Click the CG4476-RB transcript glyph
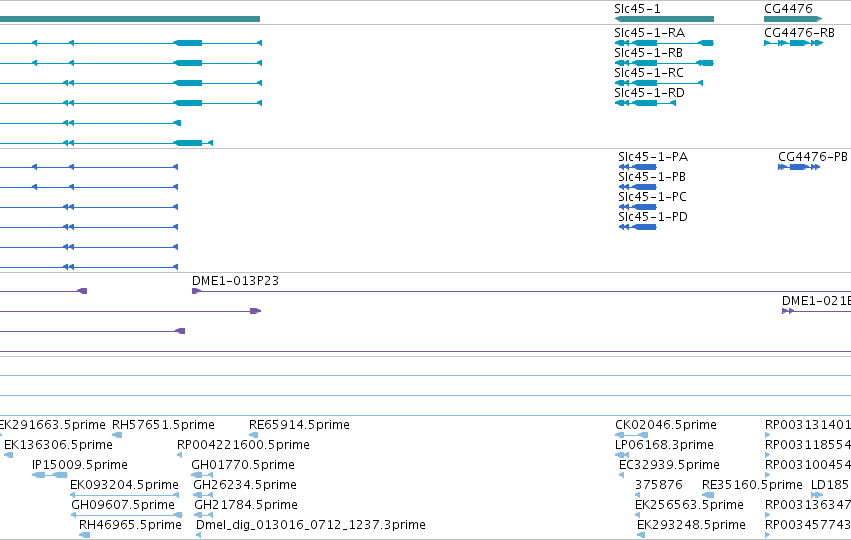The image size is (851, 540). point(793,43)
